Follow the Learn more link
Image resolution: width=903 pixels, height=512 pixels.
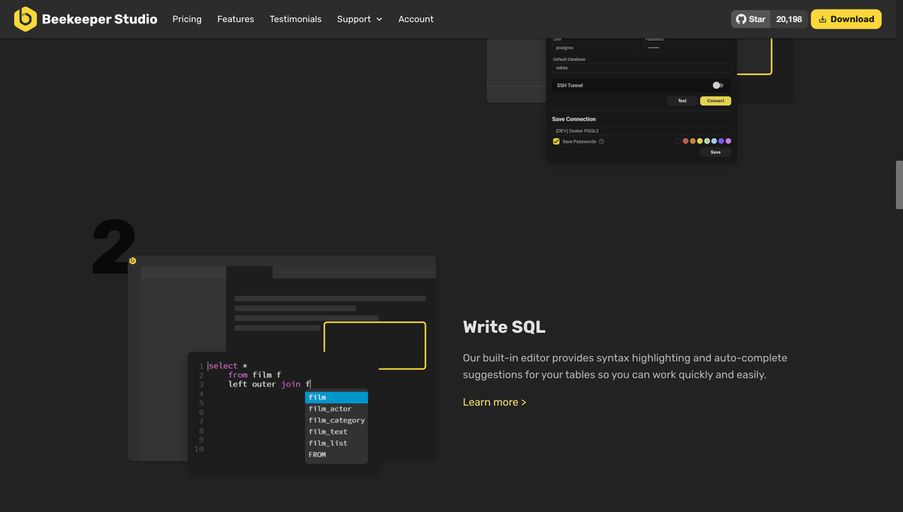[x=494, y=402]
